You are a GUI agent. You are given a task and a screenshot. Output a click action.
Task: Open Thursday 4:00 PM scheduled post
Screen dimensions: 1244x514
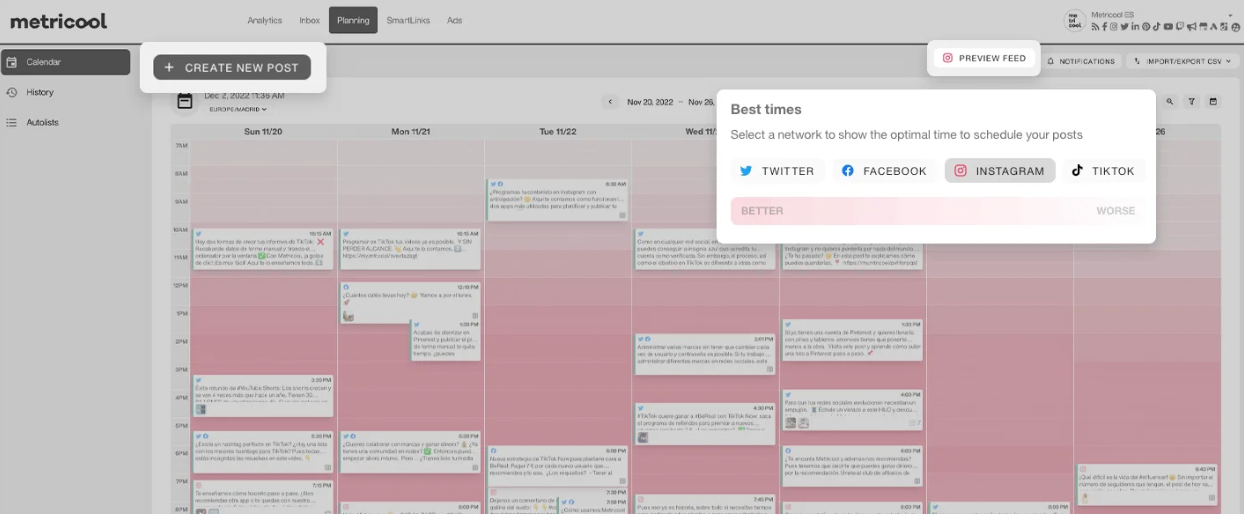click(853, 410)
